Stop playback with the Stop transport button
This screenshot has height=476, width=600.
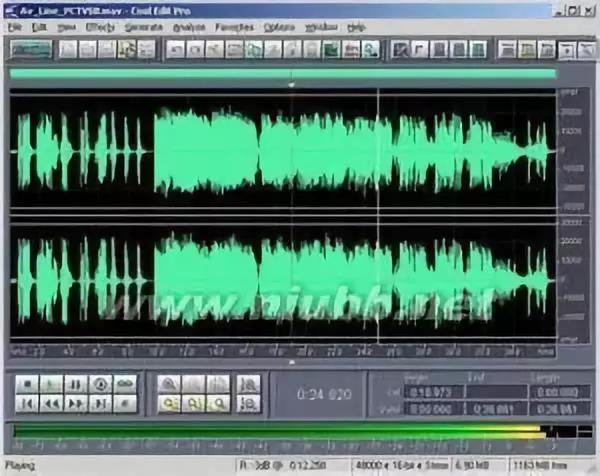[x=28, y=383]
